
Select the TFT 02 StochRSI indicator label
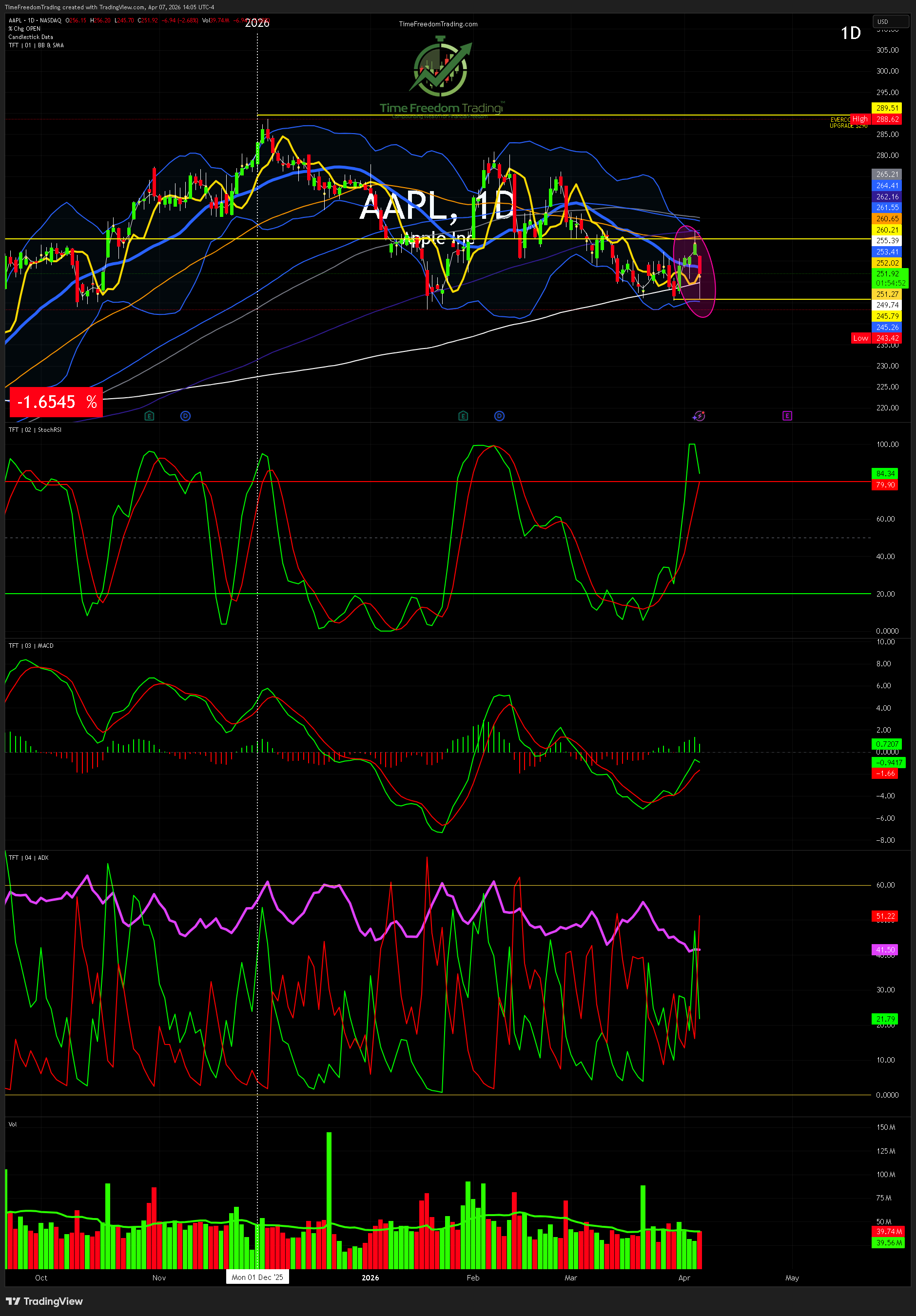35,430
